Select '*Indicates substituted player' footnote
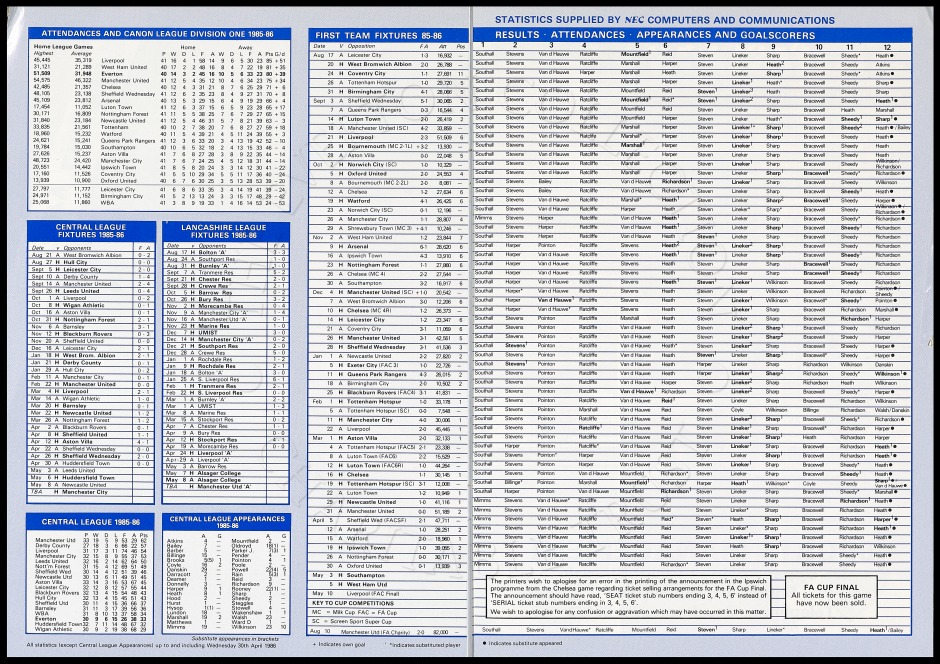 click(x=424, y=645)
